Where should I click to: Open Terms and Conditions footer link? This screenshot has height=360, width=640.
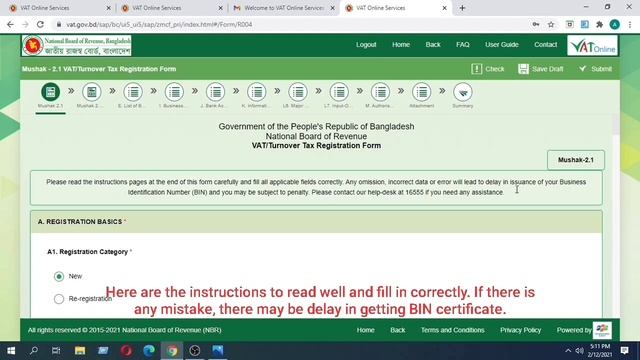point(453,330)
